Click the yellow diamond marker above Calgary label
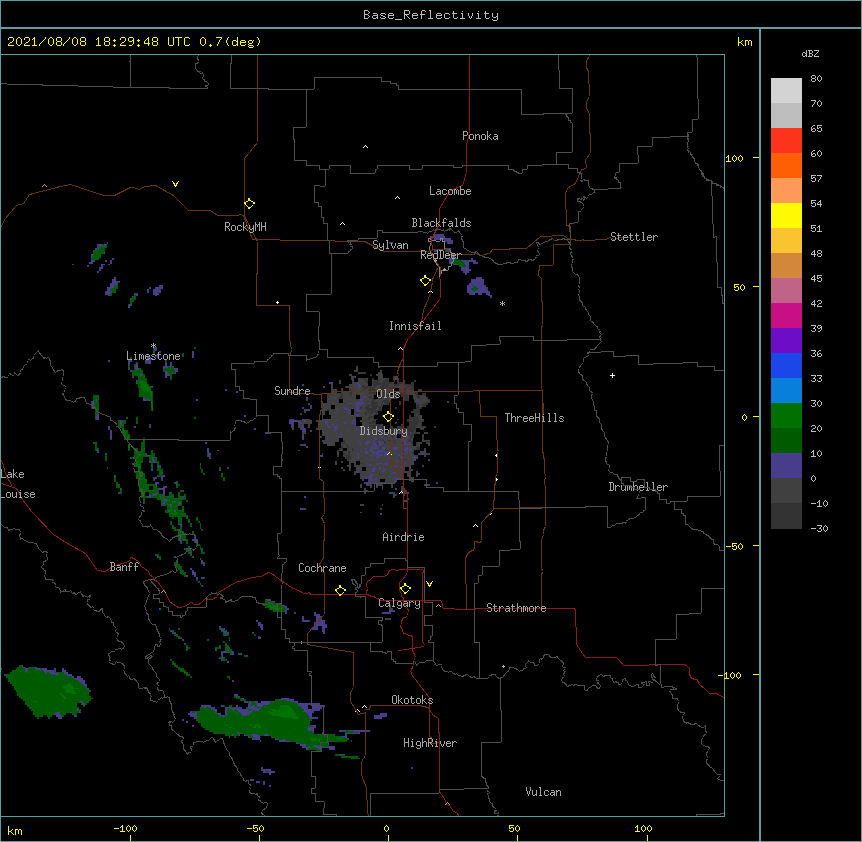 click(405, 589)
